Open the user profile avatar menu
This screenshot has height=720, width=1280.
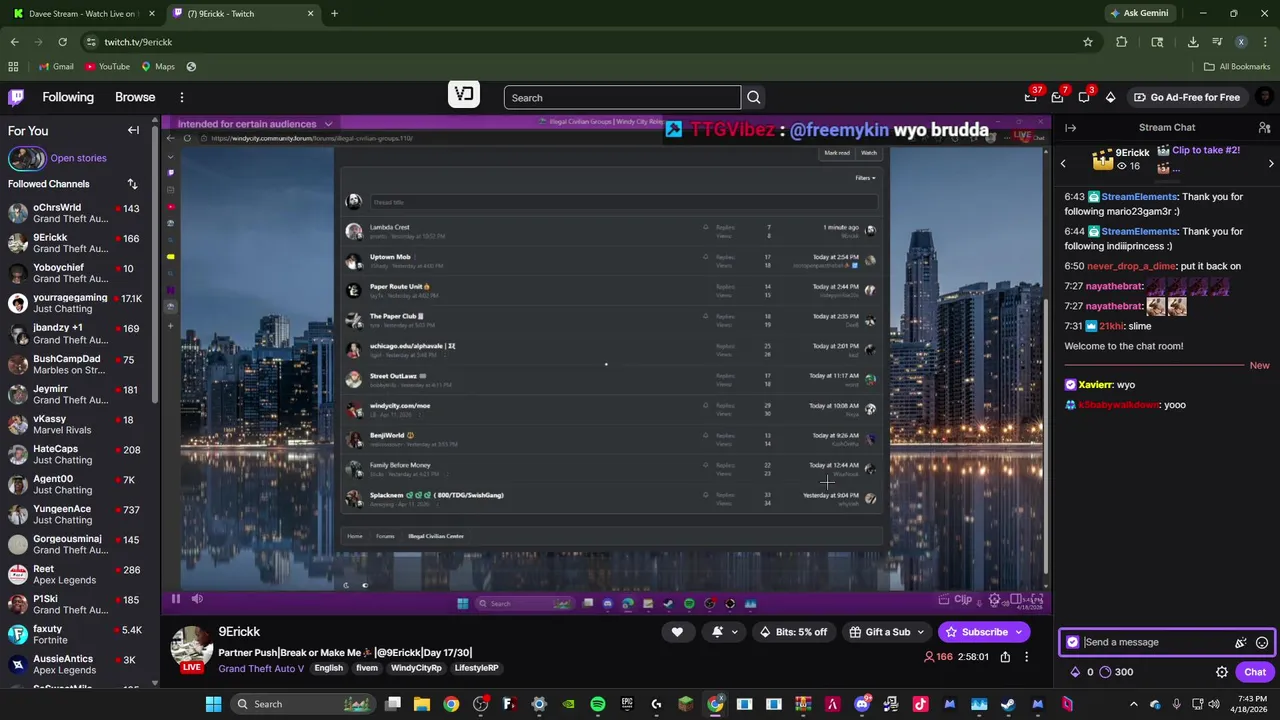coord(1263,97)
